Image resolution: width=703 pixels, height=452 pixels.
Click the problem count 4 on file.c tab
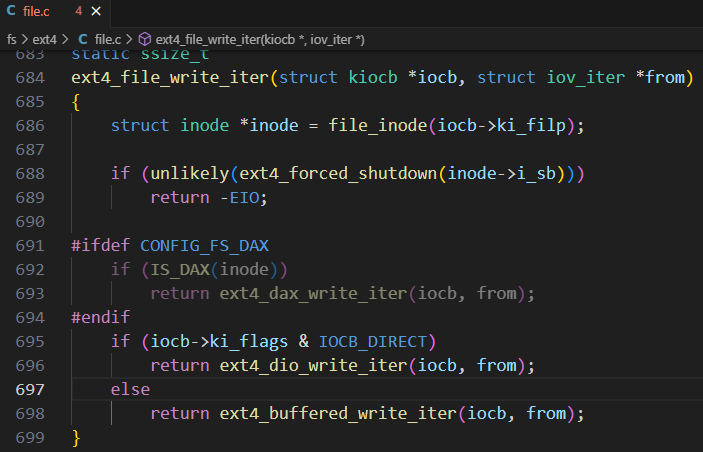point(78,11)
